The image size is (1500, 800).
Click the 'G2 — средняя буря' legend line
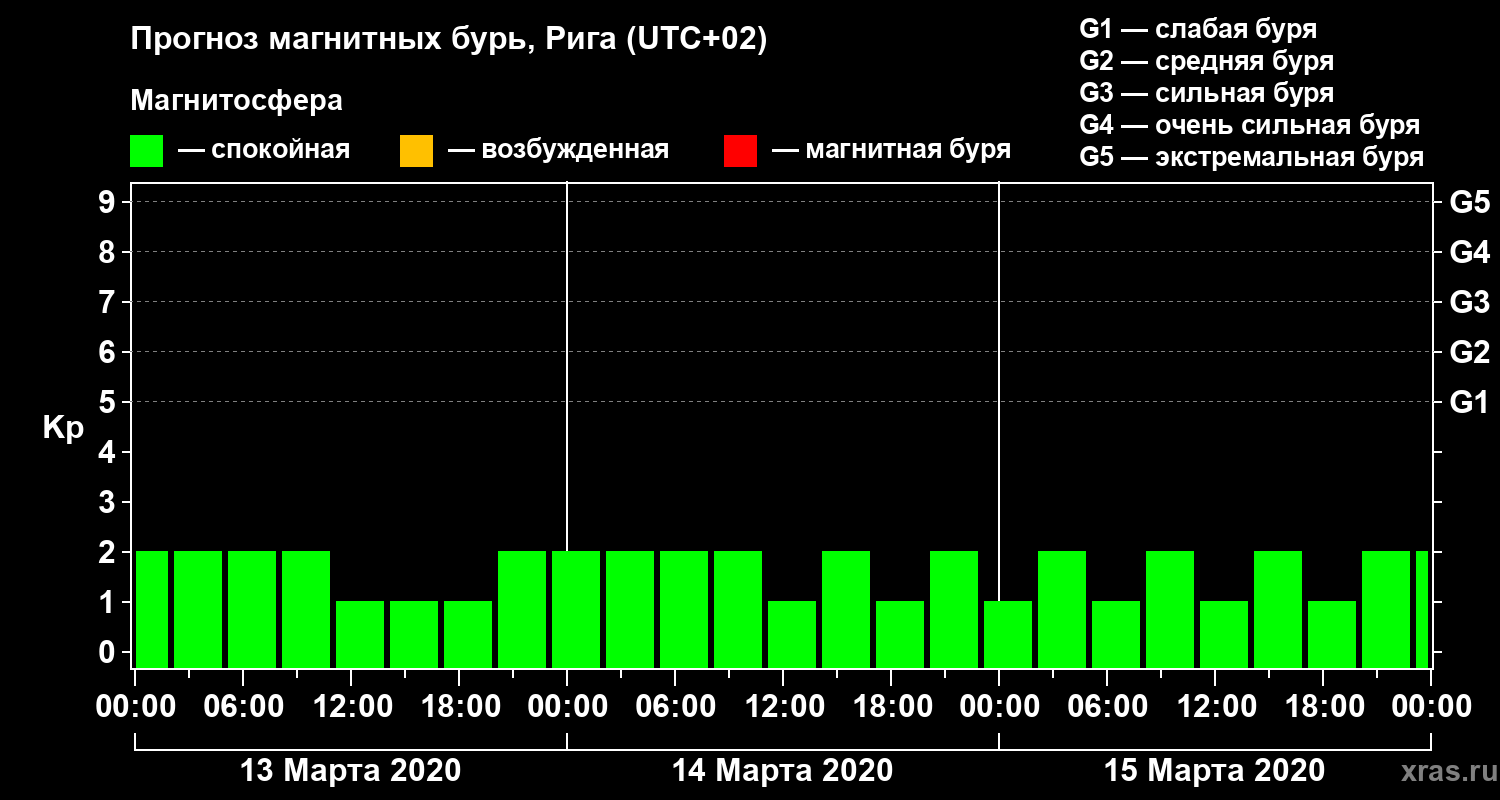[x=1207, y=61]
